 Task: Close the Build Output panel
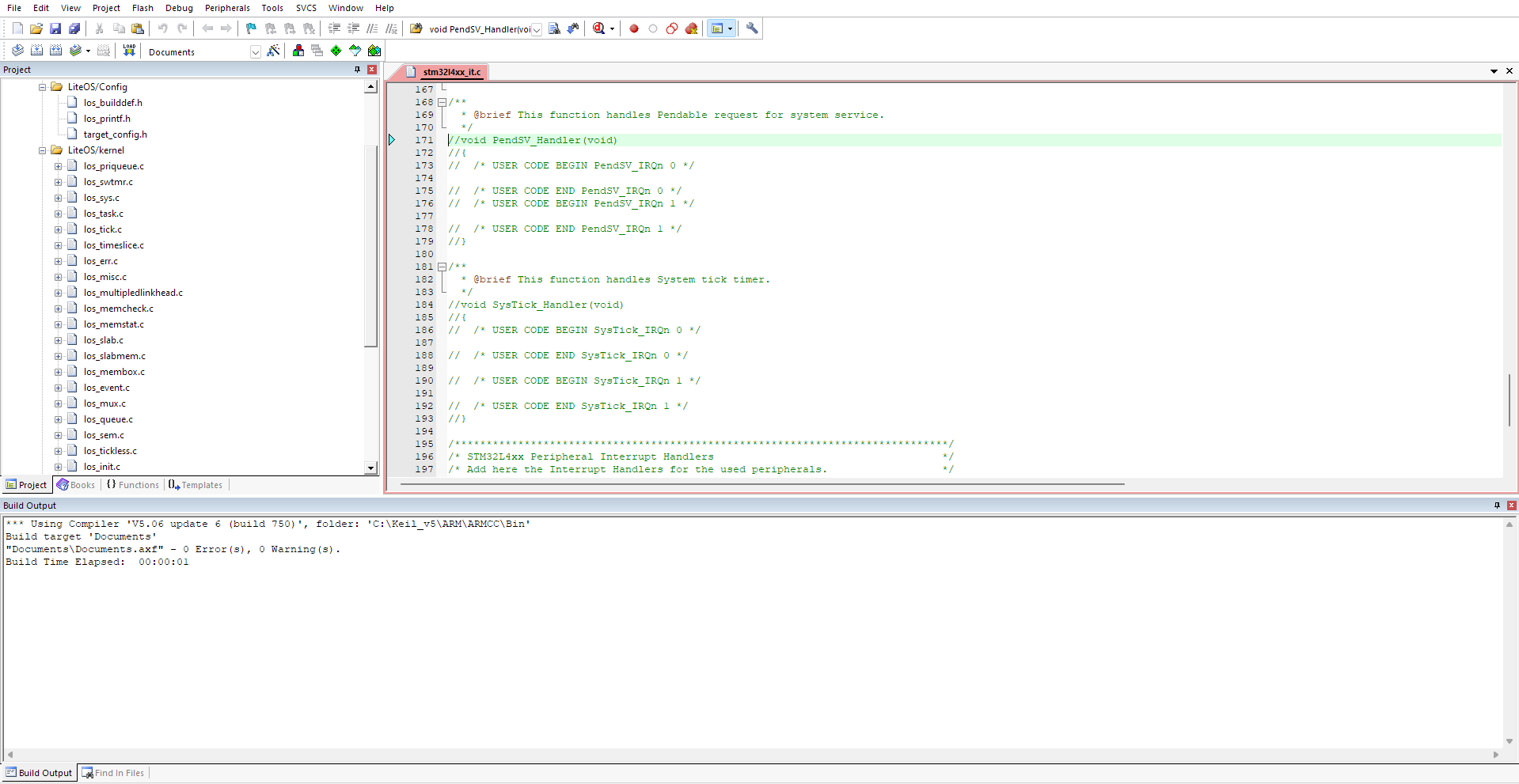point(1511,505)
